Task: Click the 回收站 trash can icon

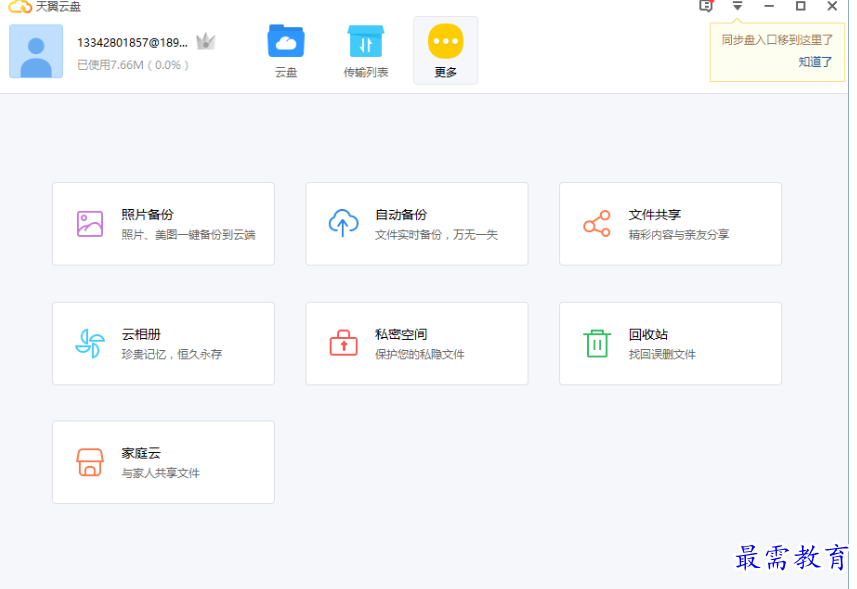Action: (597, 343)
